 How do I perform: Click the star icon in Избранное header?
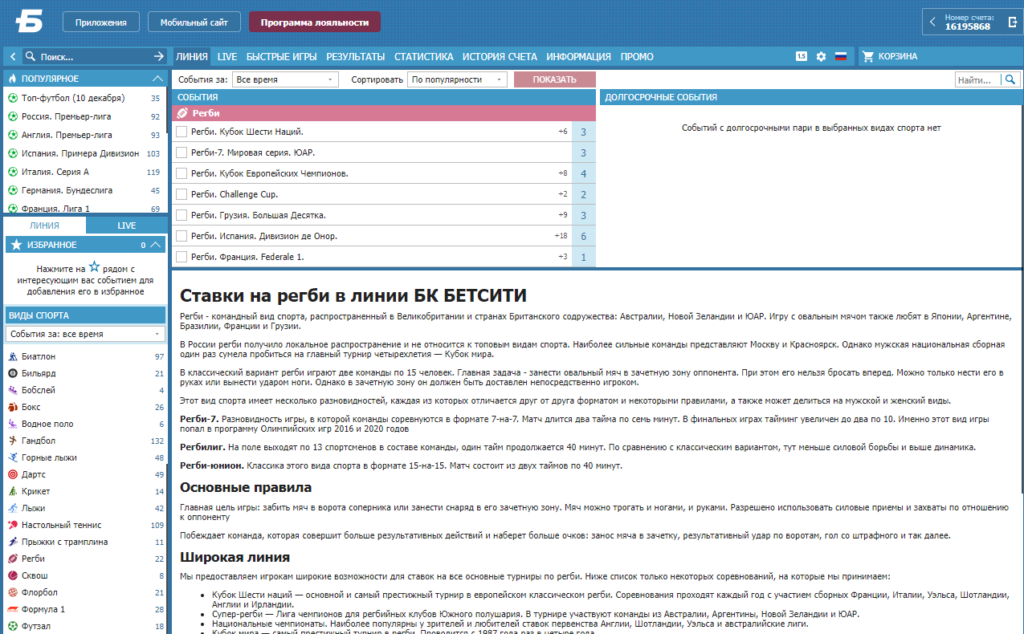tap(16, 245)
